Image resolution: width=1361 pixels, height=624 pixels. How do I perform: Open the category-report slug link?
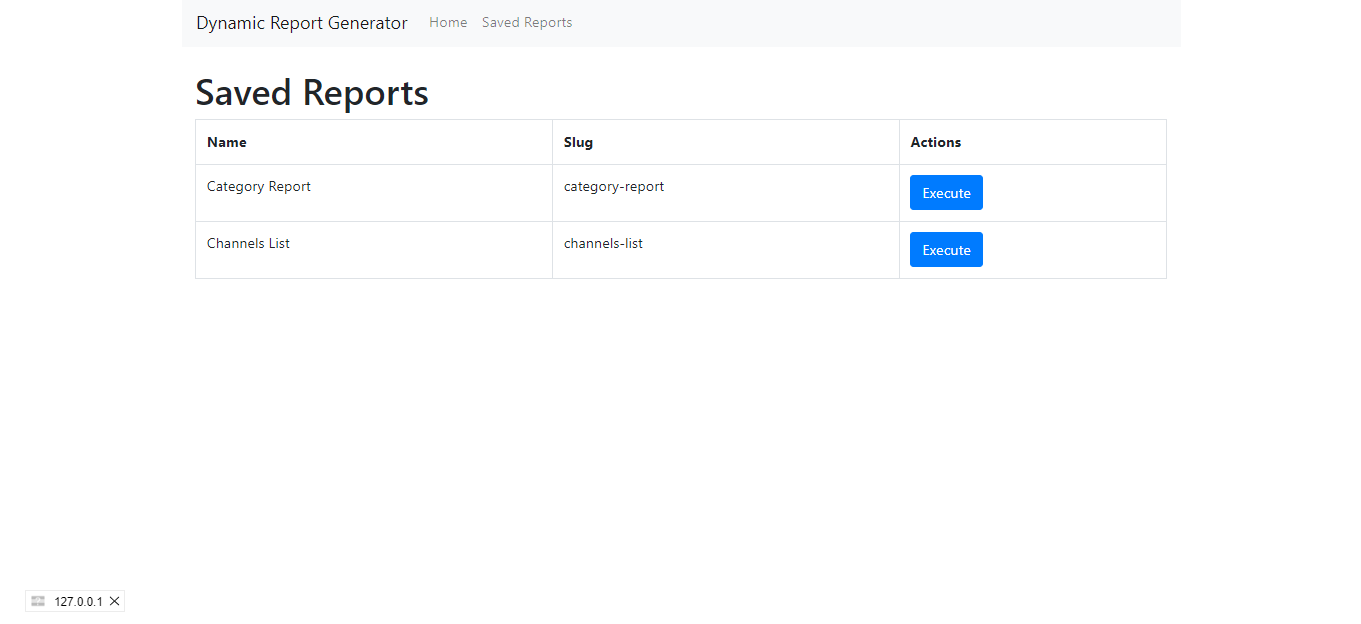[x=614, y=186]
